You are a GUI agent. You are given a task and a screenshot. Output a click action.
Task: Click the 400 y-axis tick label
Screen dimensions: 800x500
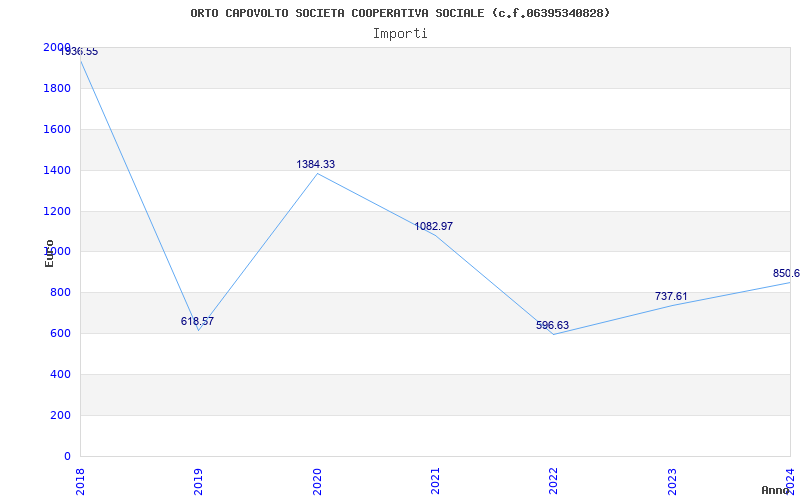[61, 374]
